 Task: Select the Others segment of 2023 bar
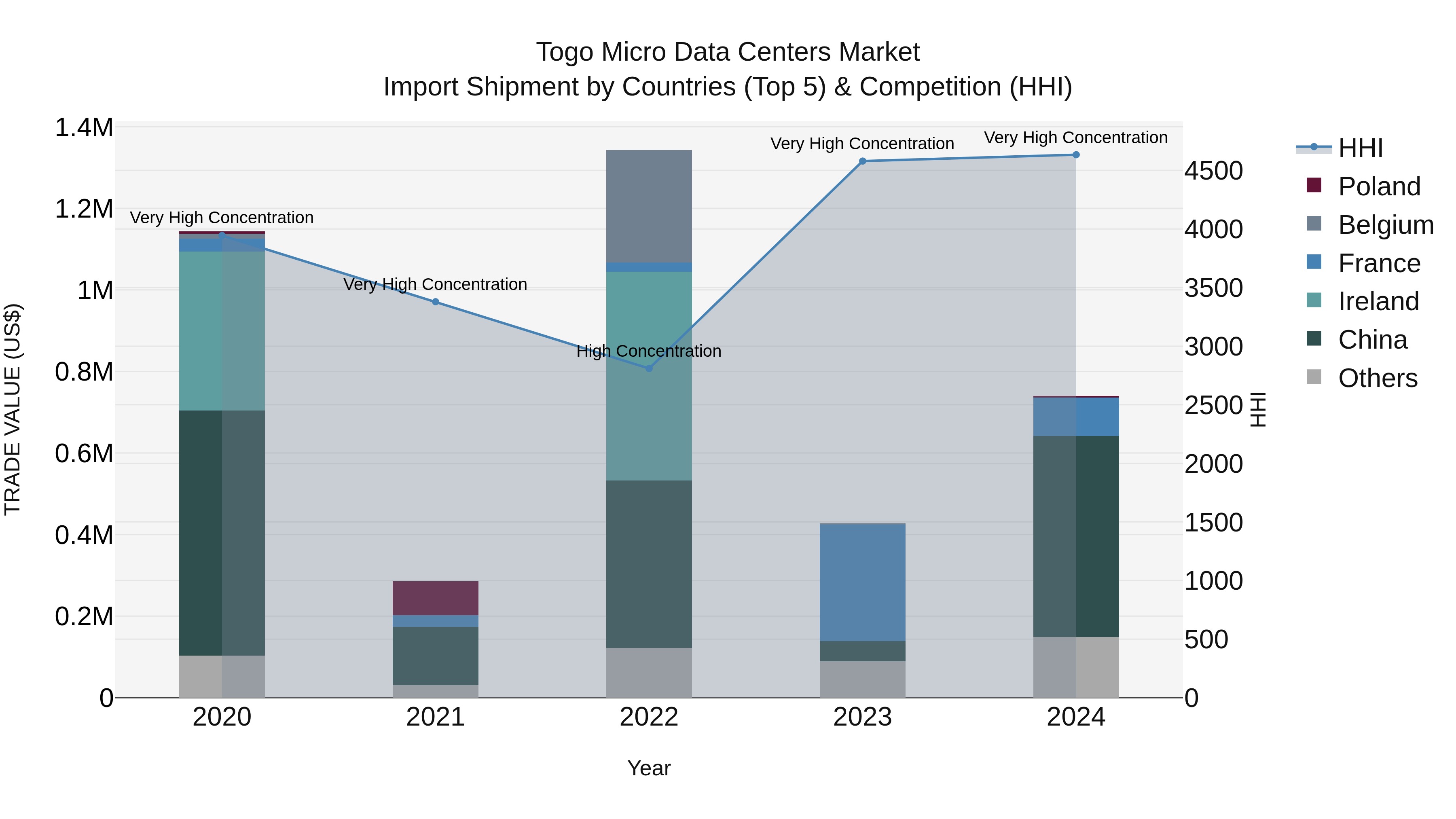[863, 679]
